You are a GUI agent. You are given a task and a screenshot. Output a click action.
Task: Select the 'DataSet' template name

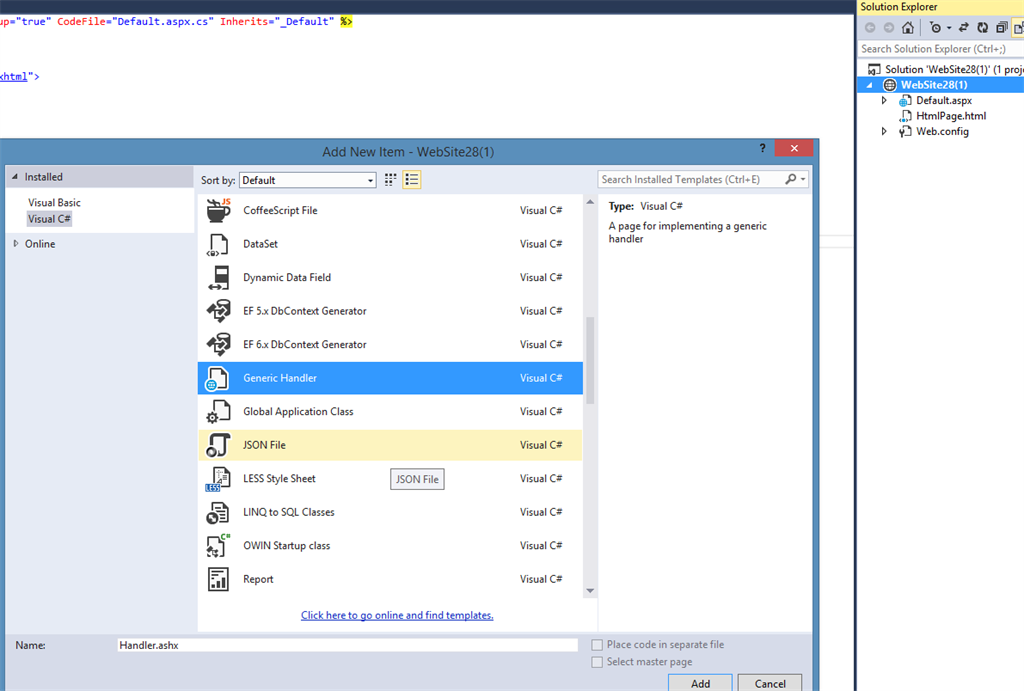pos(260,244)
